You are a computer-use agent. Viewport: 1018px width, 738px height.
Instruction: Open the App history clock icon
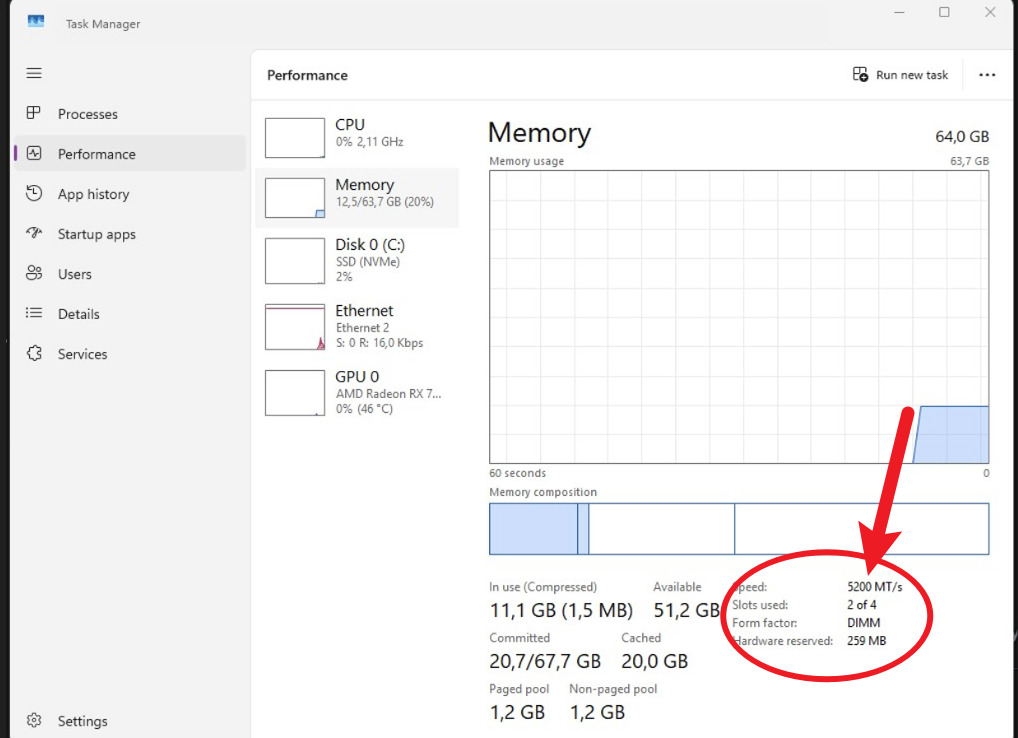pos(34,194)
